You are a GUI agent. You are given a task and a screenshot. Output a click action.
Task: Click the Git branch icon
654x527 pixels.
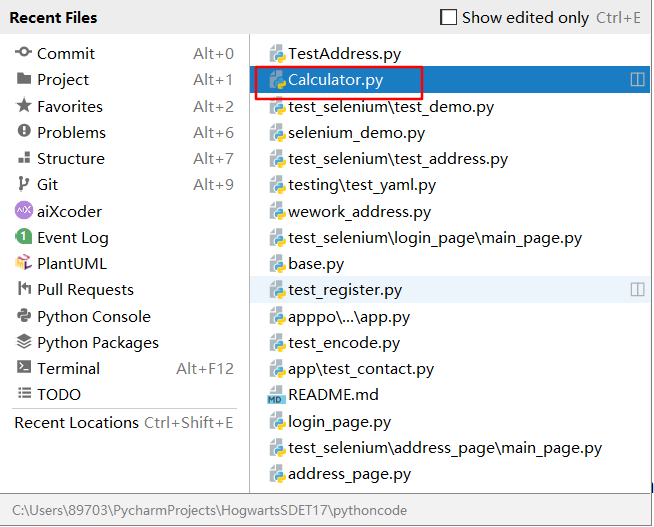click(x=23, y=184)
